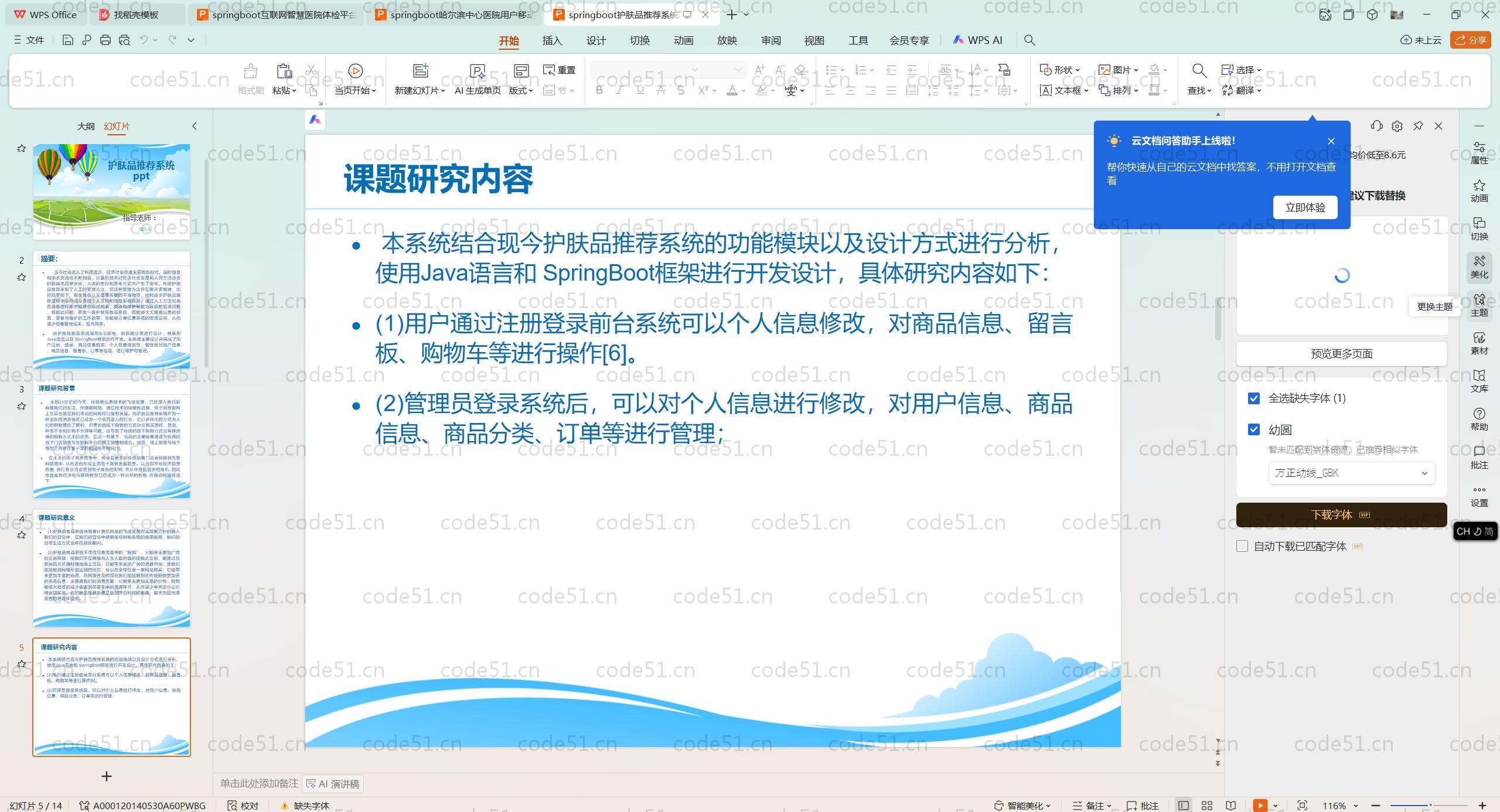Click the 下载字体 button
Screen dimensions: 1500x812
1341,514
